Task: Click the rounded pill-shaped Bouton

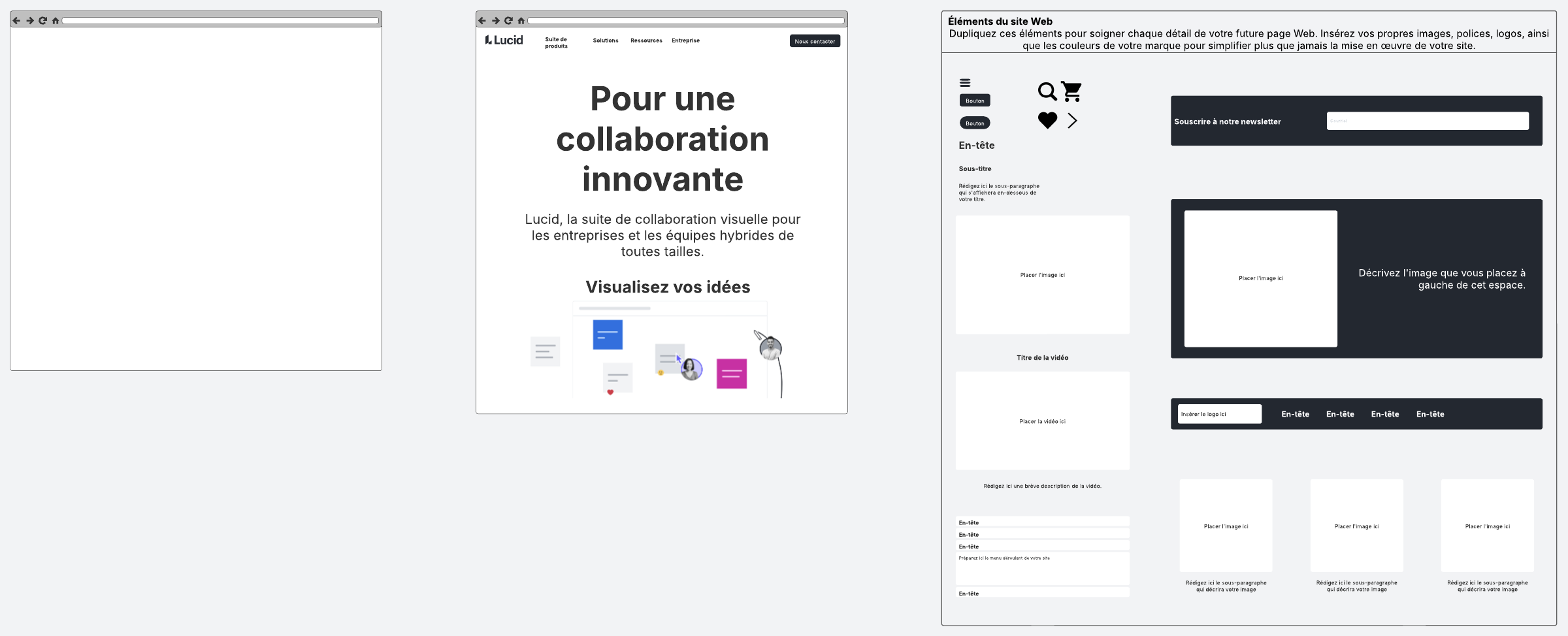Action: coord(975,123)
